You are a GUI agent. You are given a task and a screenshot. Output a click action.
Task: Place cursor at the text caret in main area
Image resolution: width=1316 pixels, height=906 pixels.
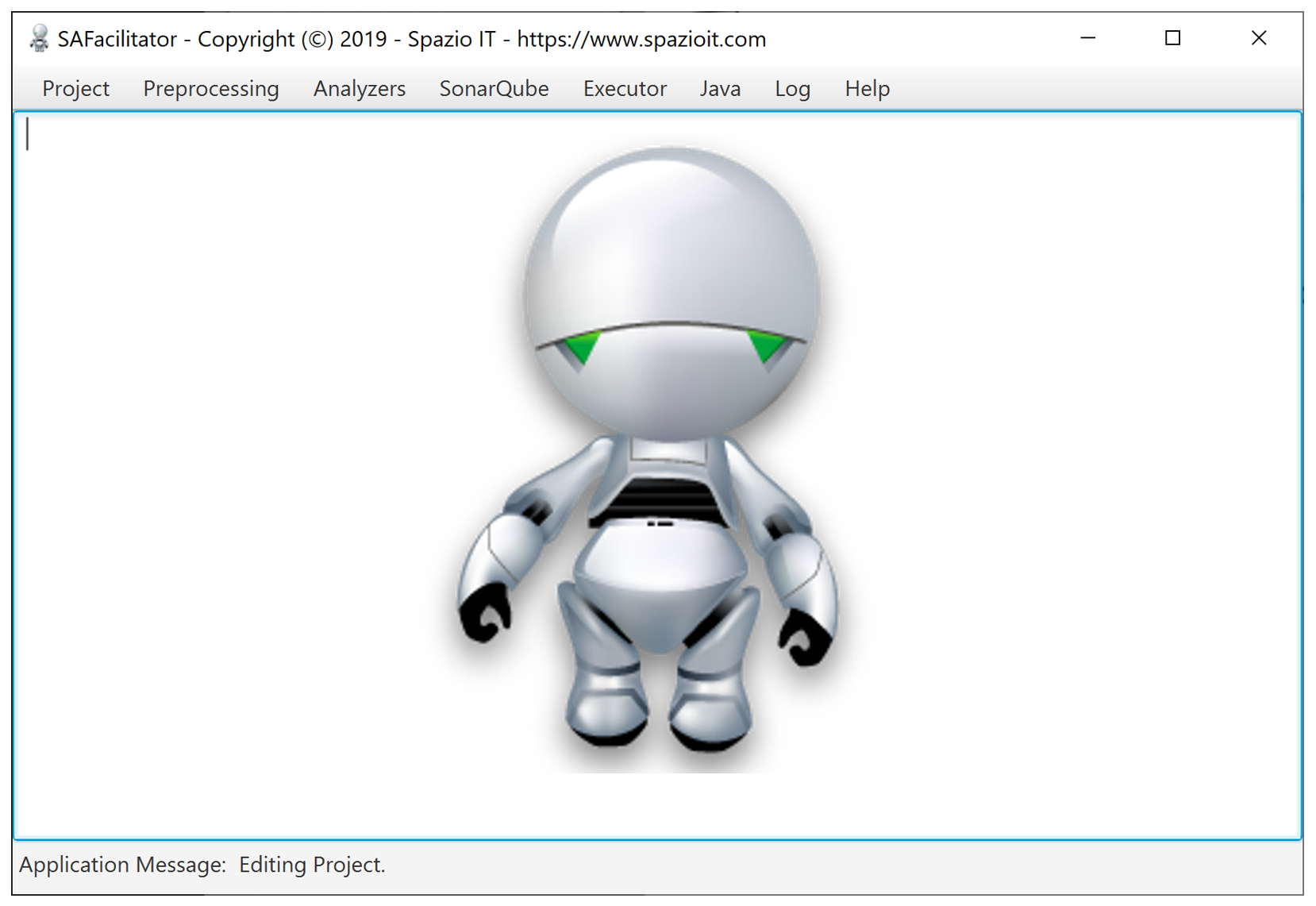28,133
